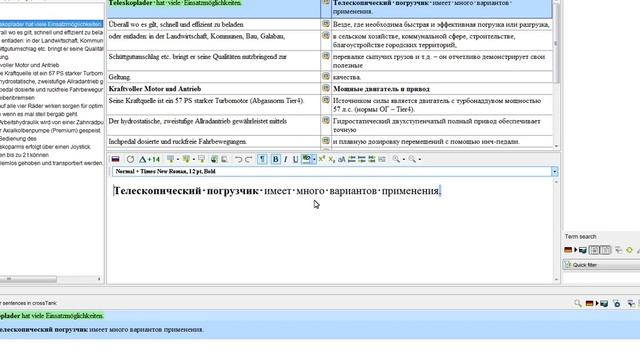Click the translation table scroll down arrow

point(556,146)
